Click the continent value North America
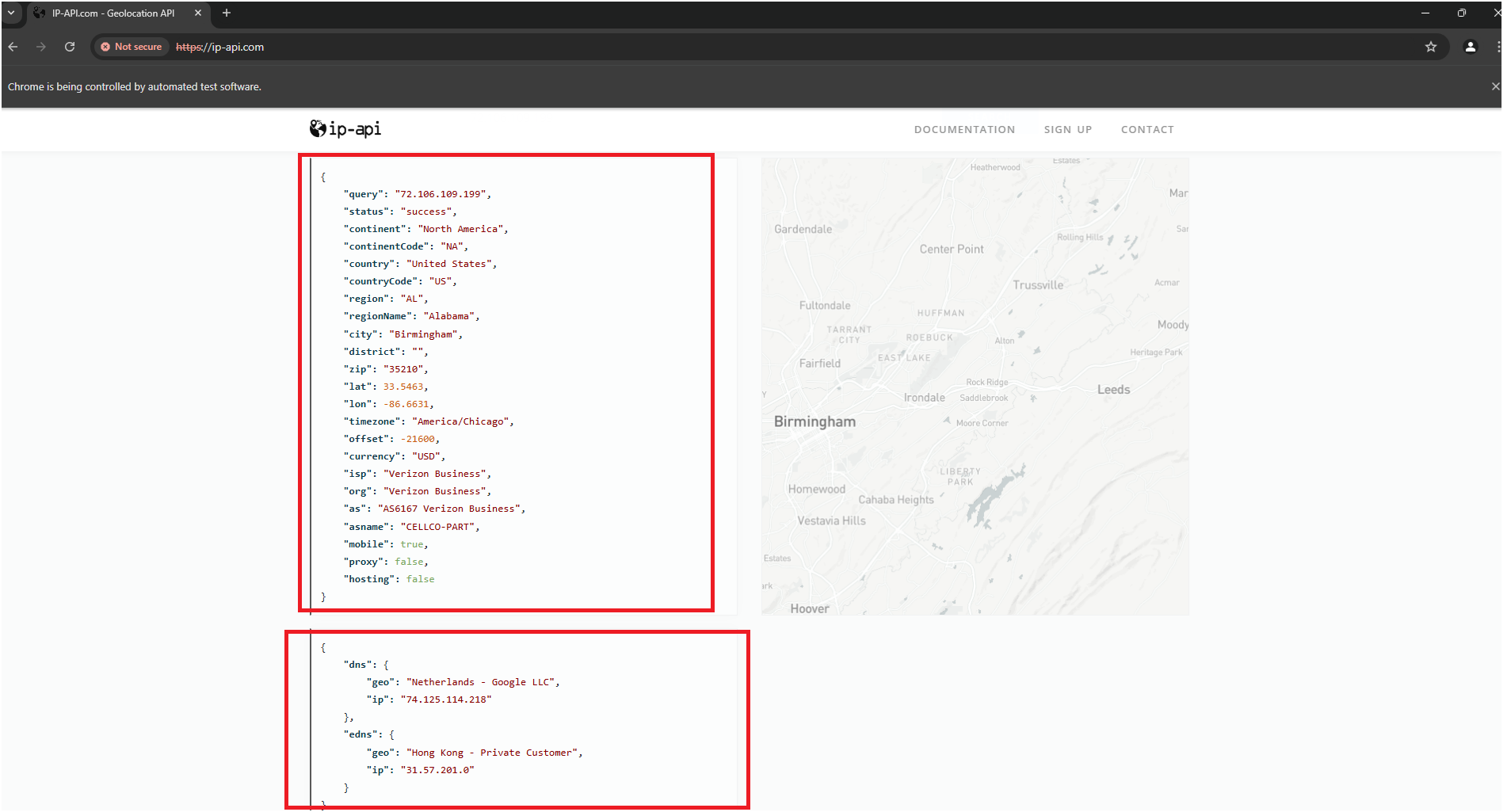 point(460,229)
